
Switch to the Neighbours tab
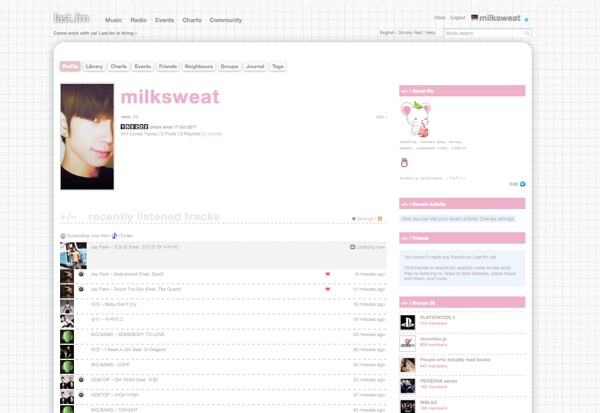pos(199,66)
